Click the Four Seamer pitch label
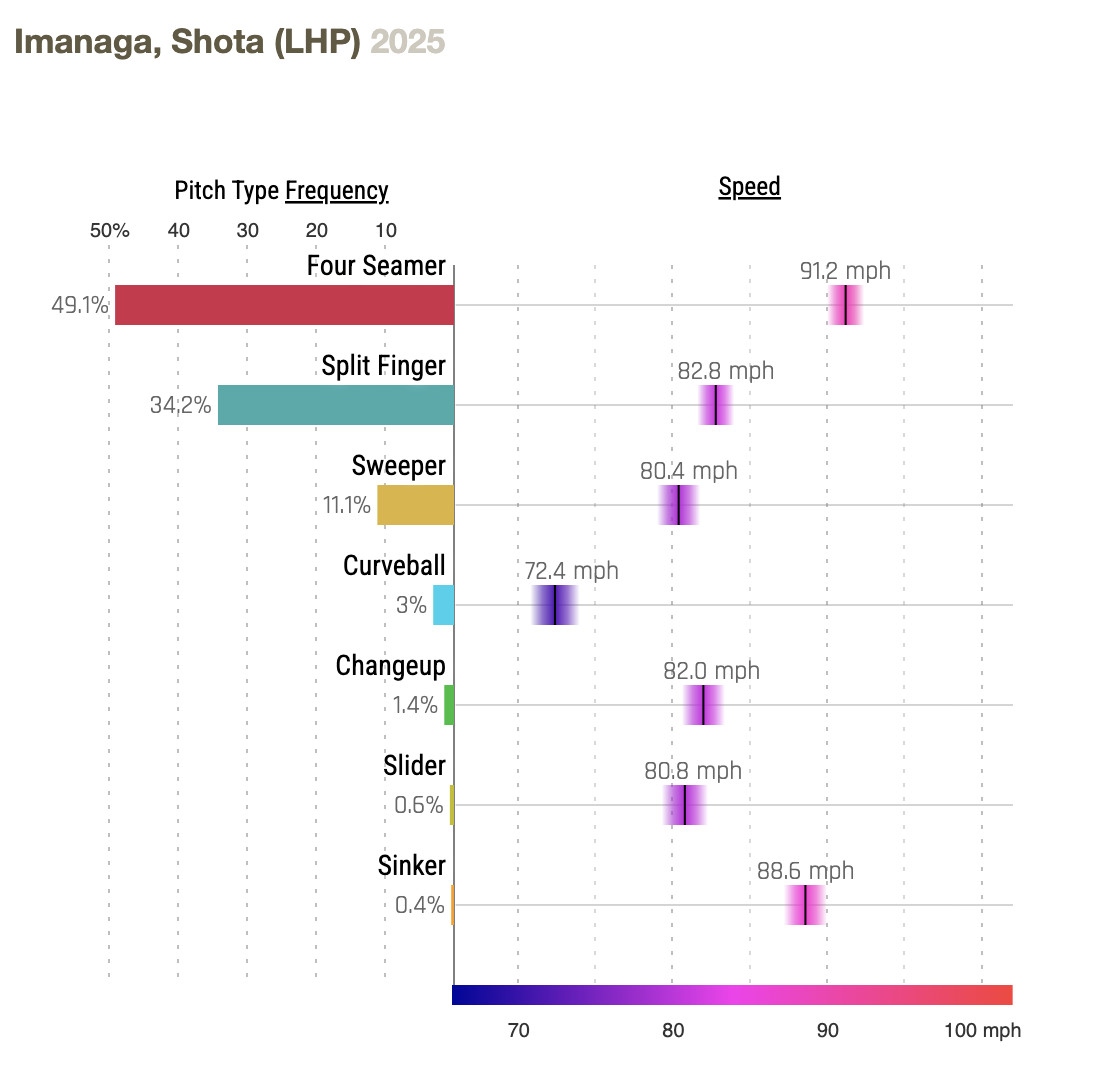Image resolution: width=1106 pixels, height=1068 pixels. pyautogui.click(x=376, y=266)
